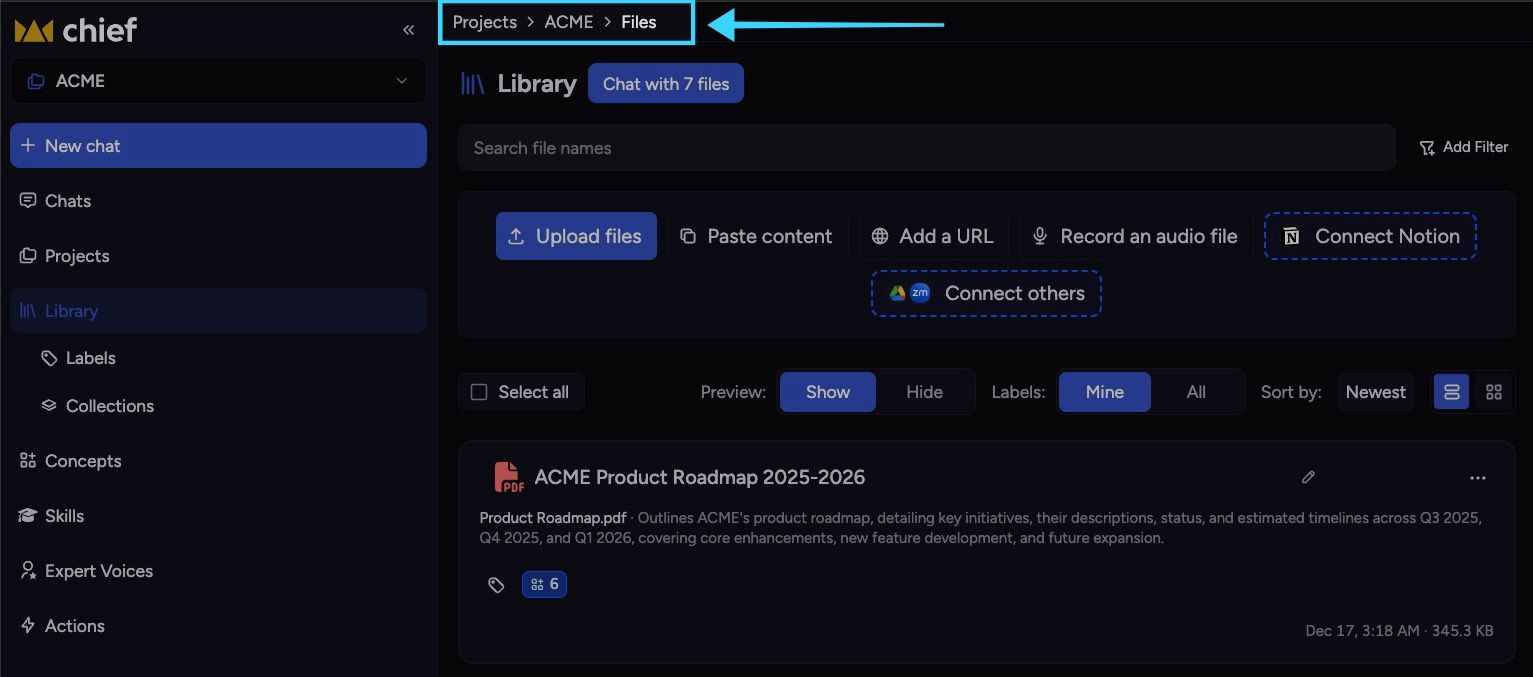This screenshot has height=677, width=1533.
Task: Open the ACME project dropdown
Action: [x=218, y=81]
